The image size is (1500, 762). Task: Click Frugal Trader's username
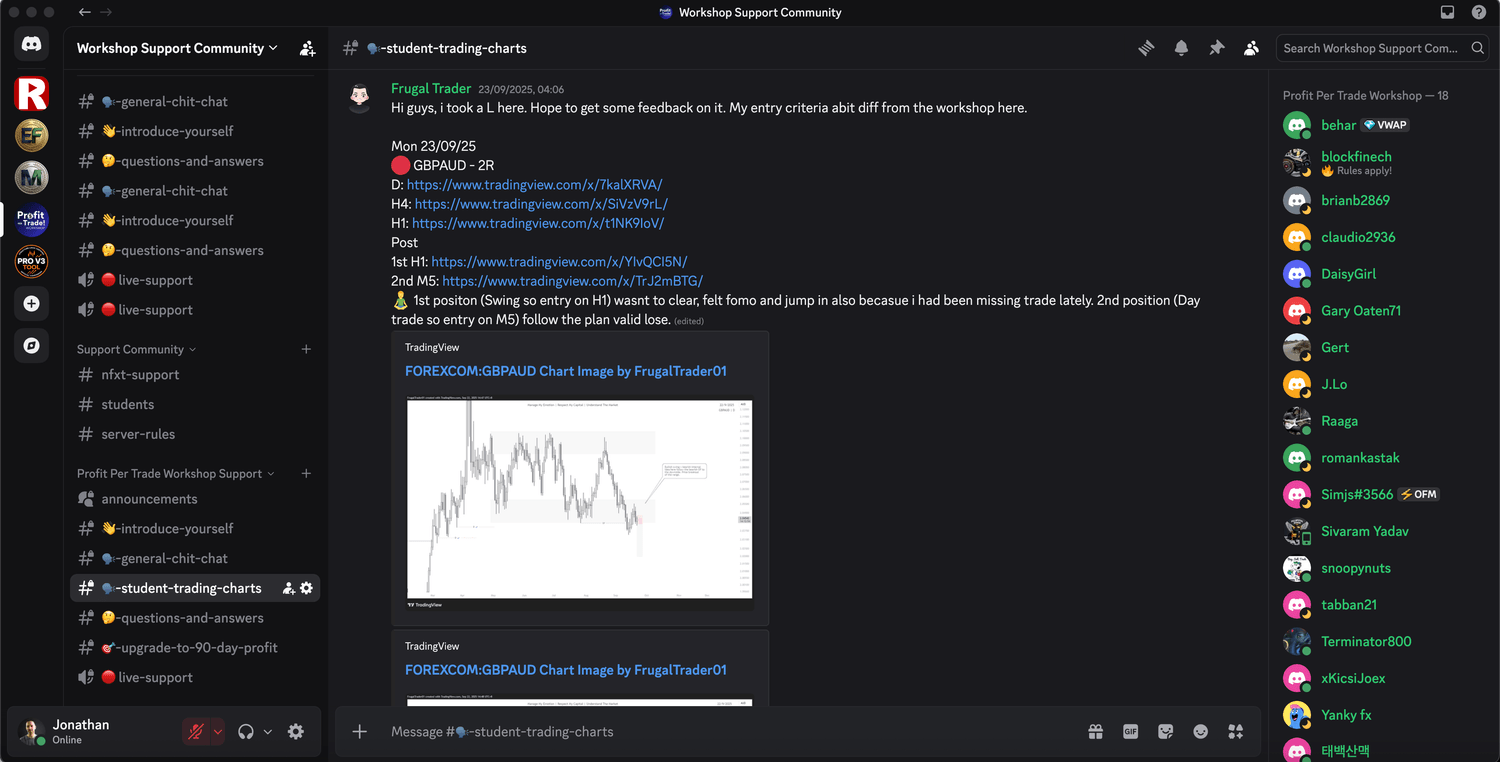pyautogui.click(x=431, y=88)
